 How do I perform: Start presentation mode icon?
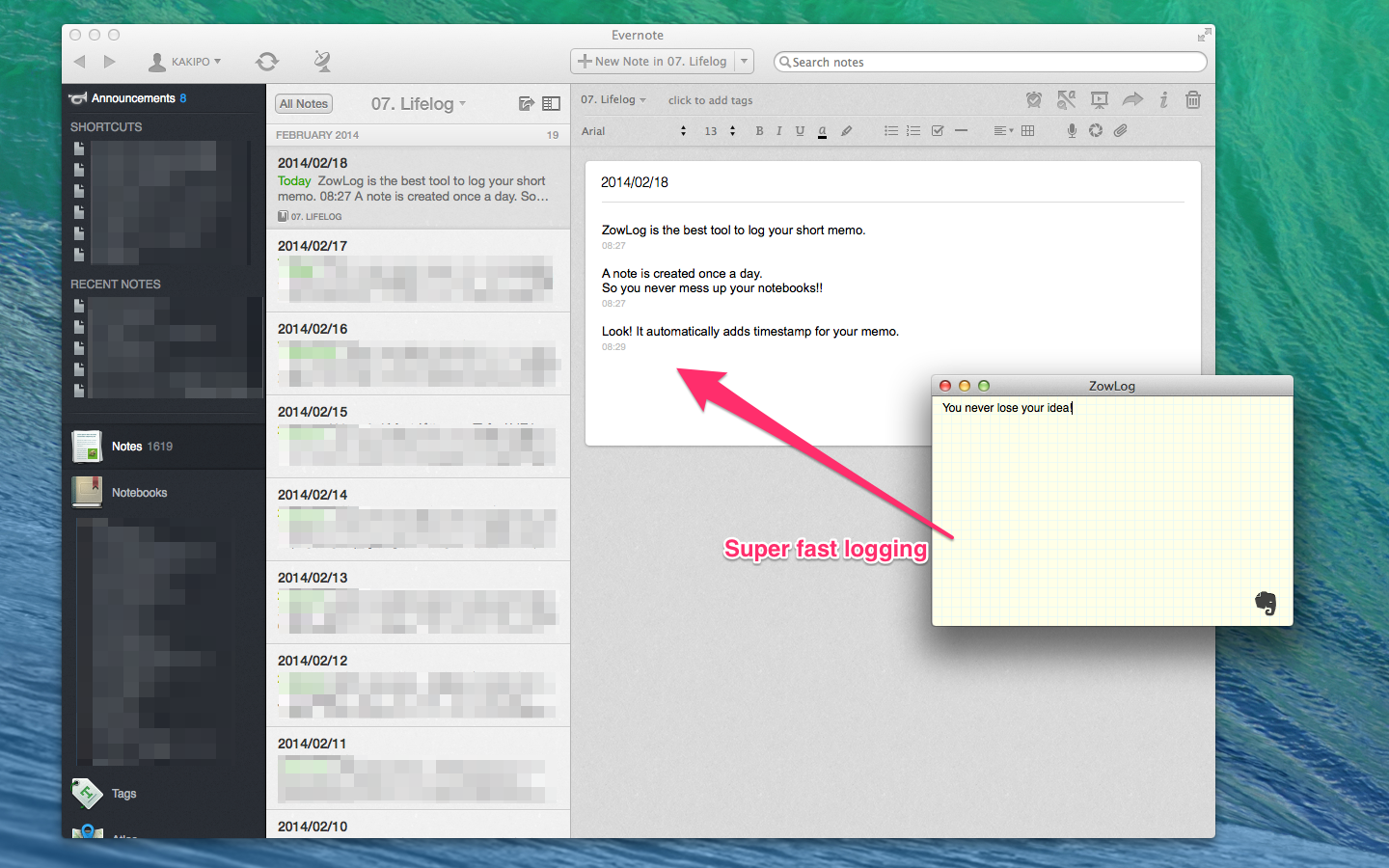click(1099, 99)
